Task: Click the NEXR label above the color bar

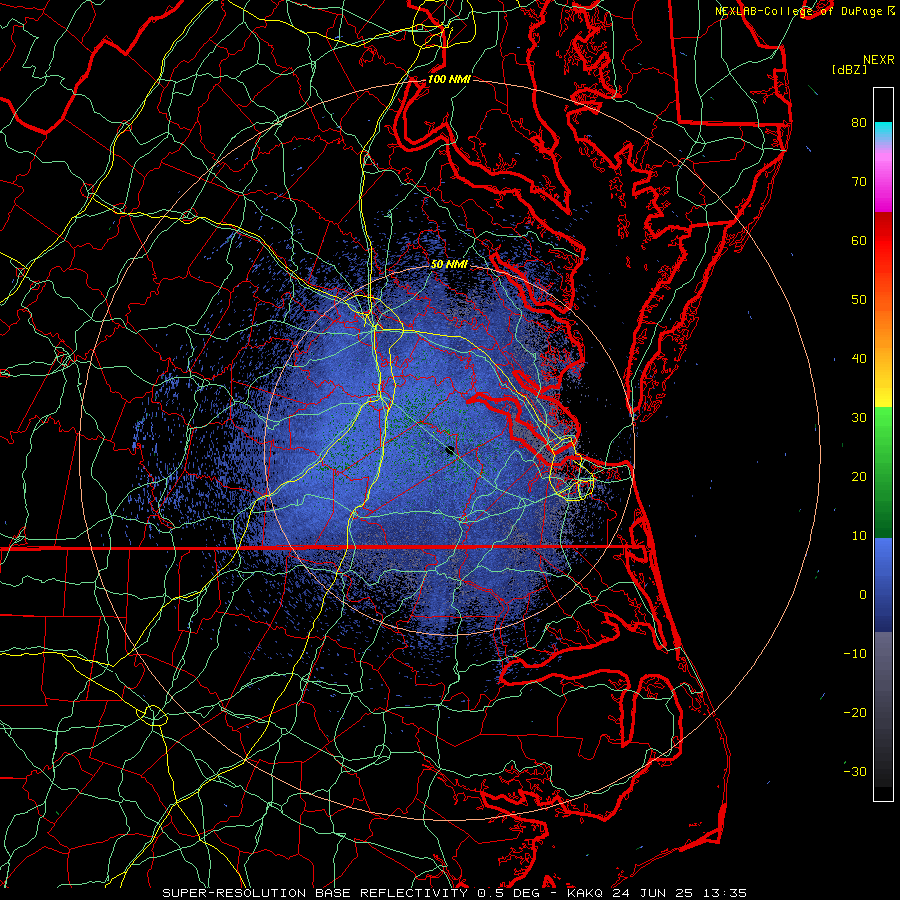Action: (x=878, y=60)
